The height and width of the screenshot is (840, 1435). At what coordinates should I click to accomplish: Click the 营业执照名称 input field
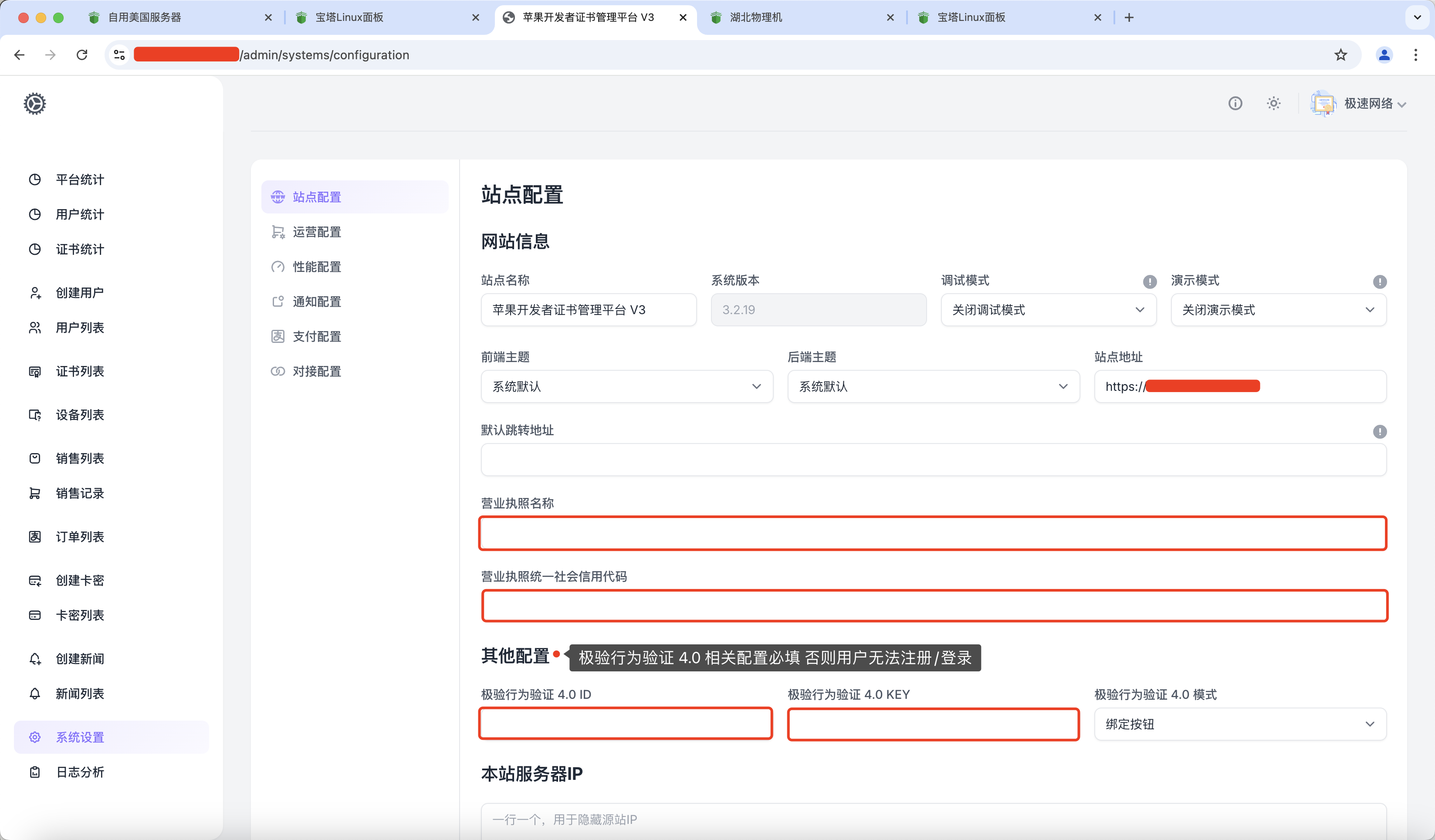pos(933,533)
